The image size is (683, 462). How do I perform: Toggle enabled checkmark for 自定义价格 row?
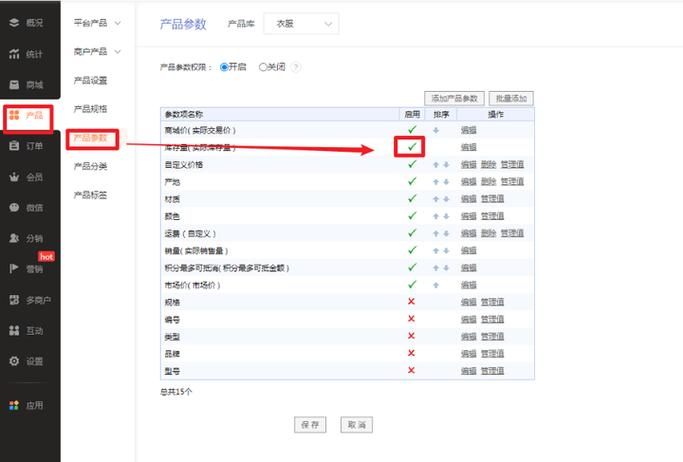click(412, 164)
